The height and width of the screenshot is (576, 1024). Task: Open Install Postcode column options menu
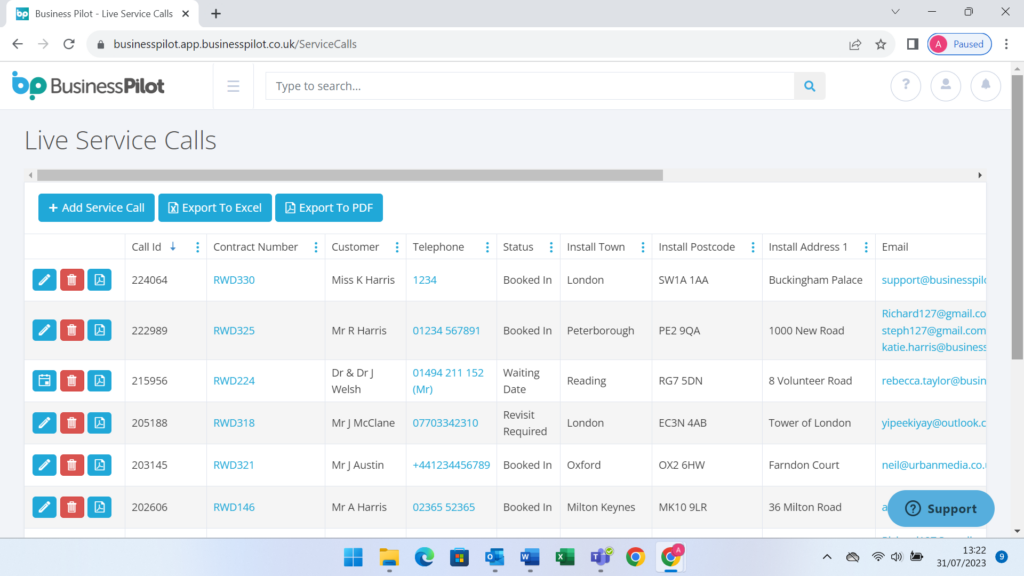(x=753, y=247)
